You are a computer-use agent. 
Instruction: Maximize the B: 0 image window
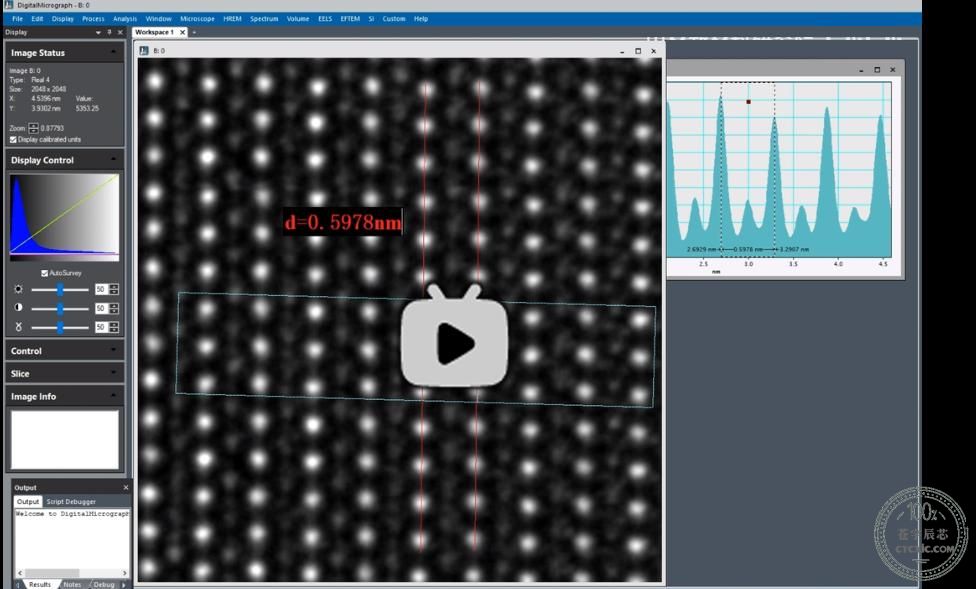click(x=638, y=51)
